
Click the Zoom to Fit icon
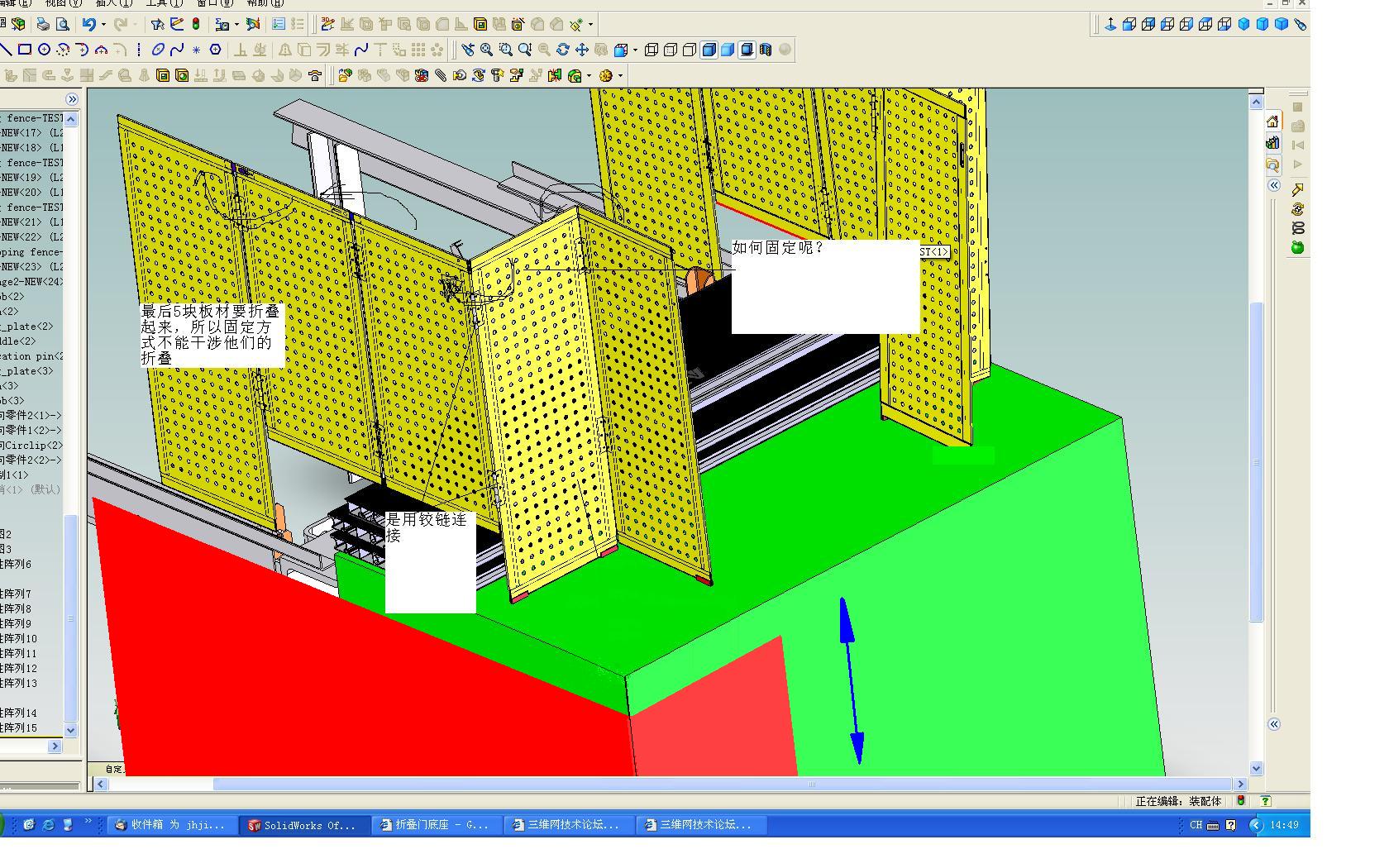point(487,50)
